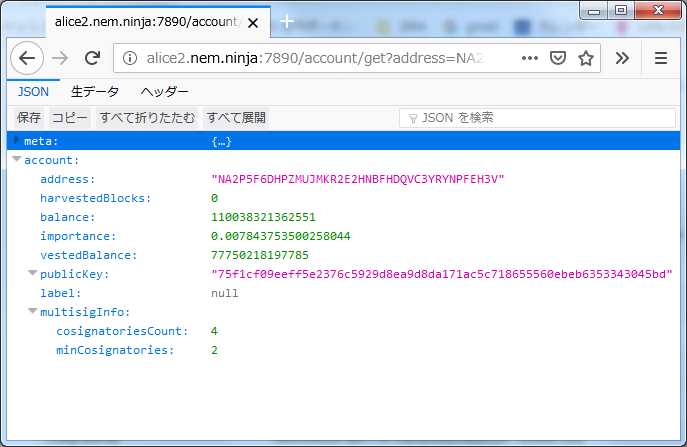Switch to the 生データ tab

[95, 92]
